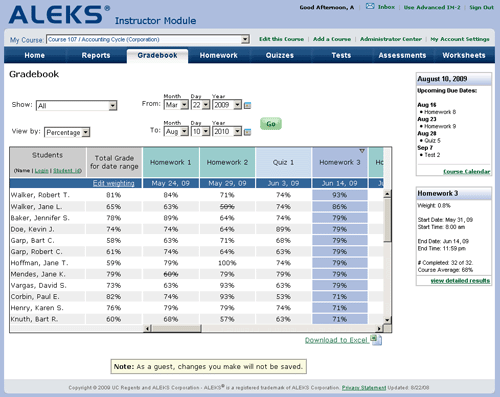Image resolution: width=500 pixels, height=397 pixels.
Task: Open the From Day dropdown
Action: coord(200,105)
